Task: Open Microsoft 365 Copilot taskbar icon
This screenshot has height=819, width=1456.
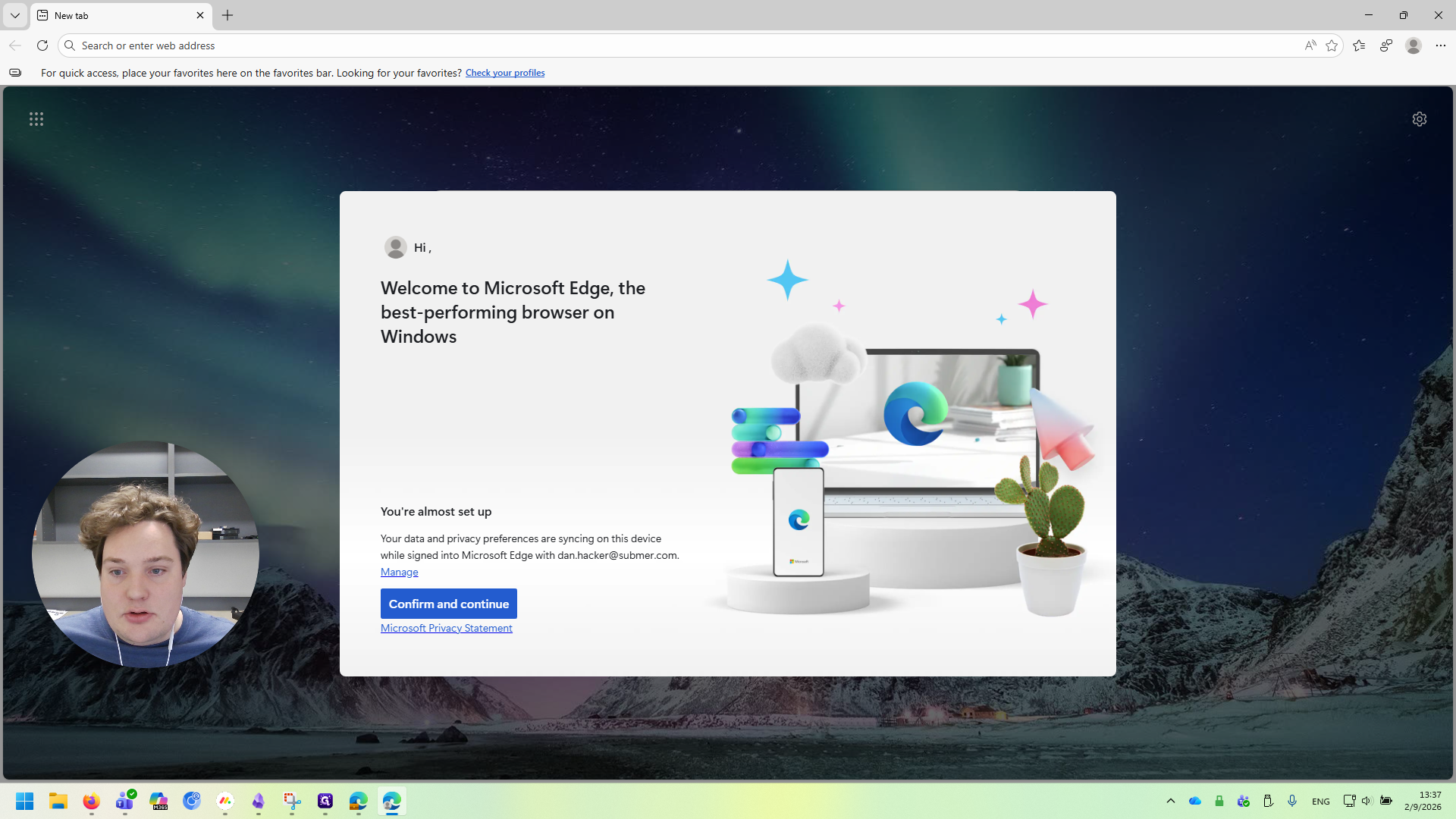Action: point(158,801)
